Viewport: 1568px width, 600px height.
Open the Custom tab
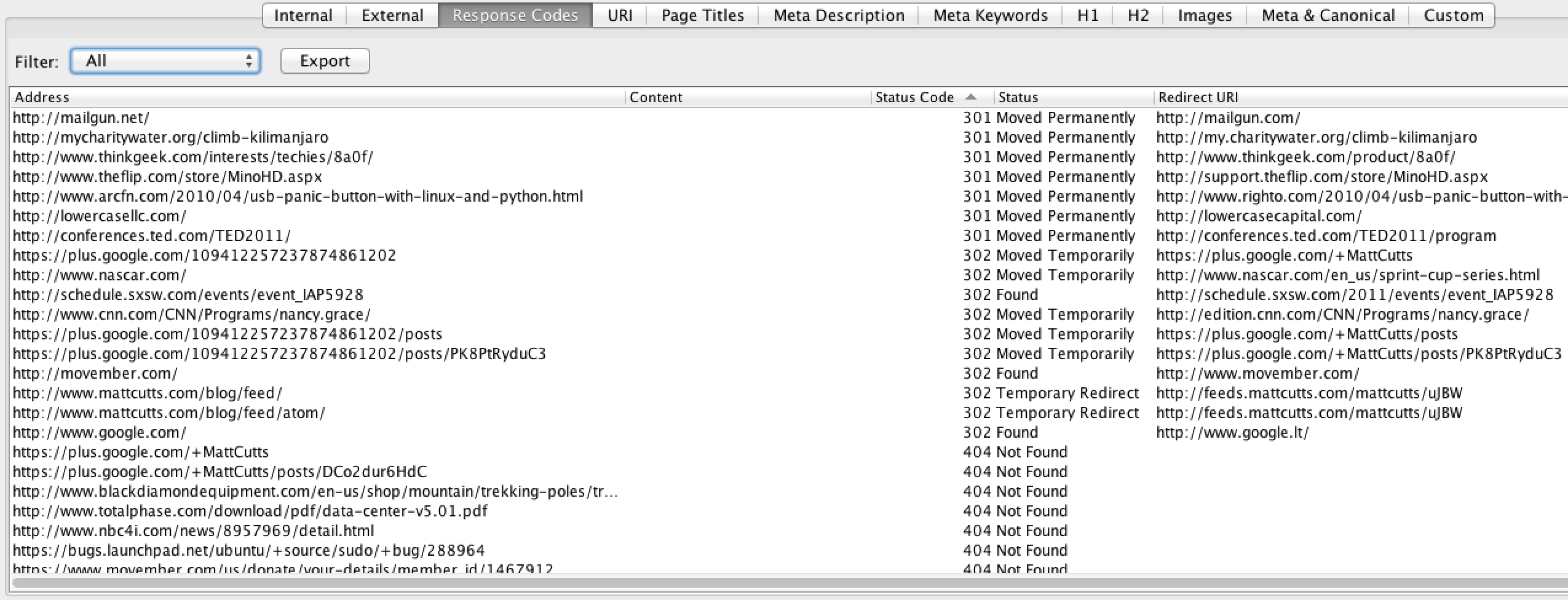[1453, 15]
